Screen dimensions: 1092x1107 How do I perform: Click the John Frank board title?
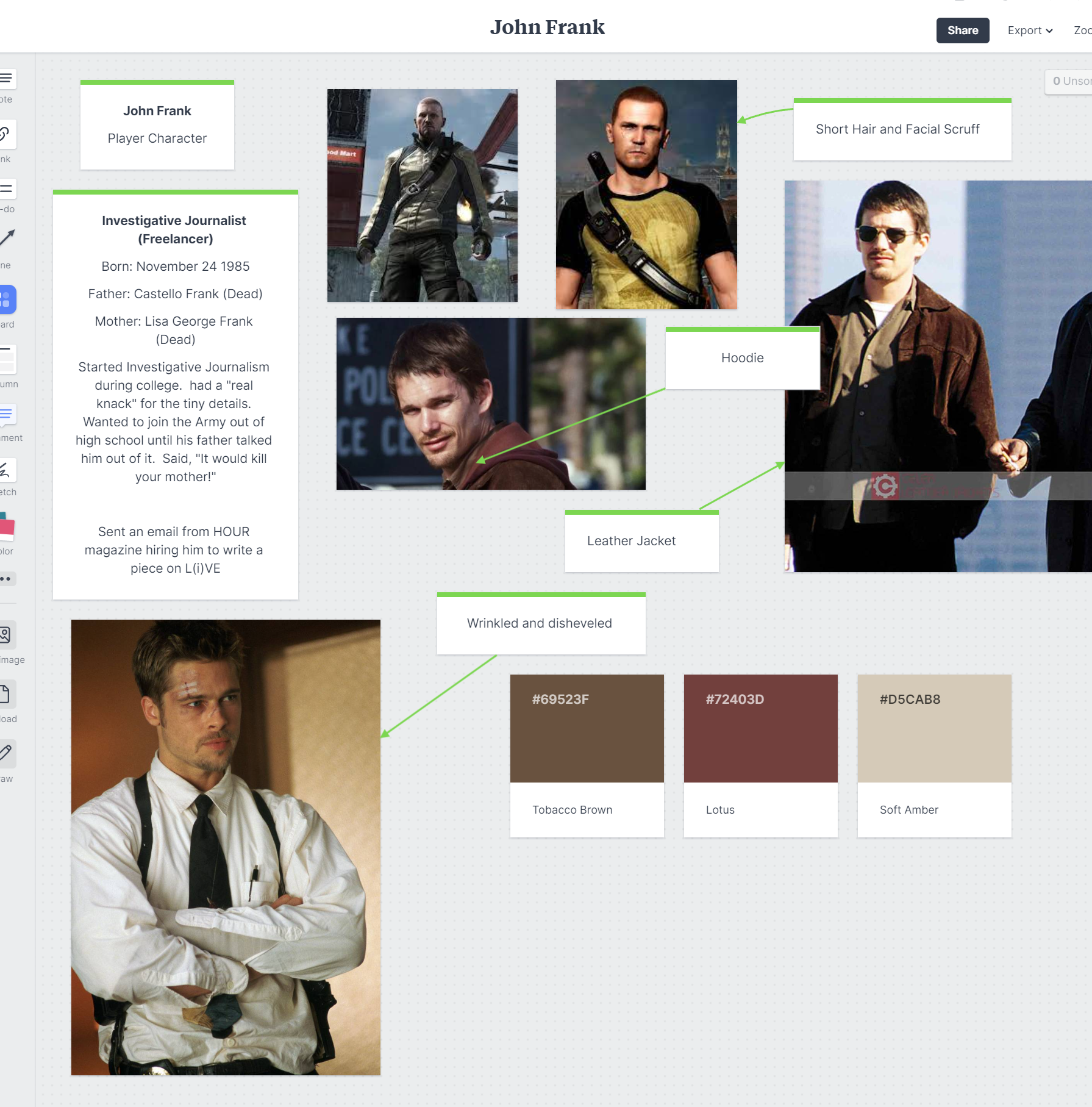547,27
